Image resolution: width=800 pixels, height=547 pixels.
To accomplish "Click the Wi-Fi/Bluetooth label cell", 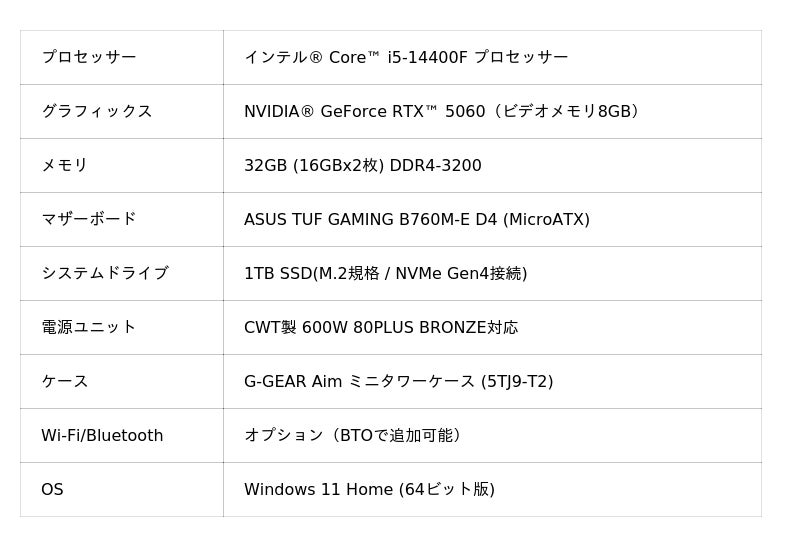I will pos(102,435).
